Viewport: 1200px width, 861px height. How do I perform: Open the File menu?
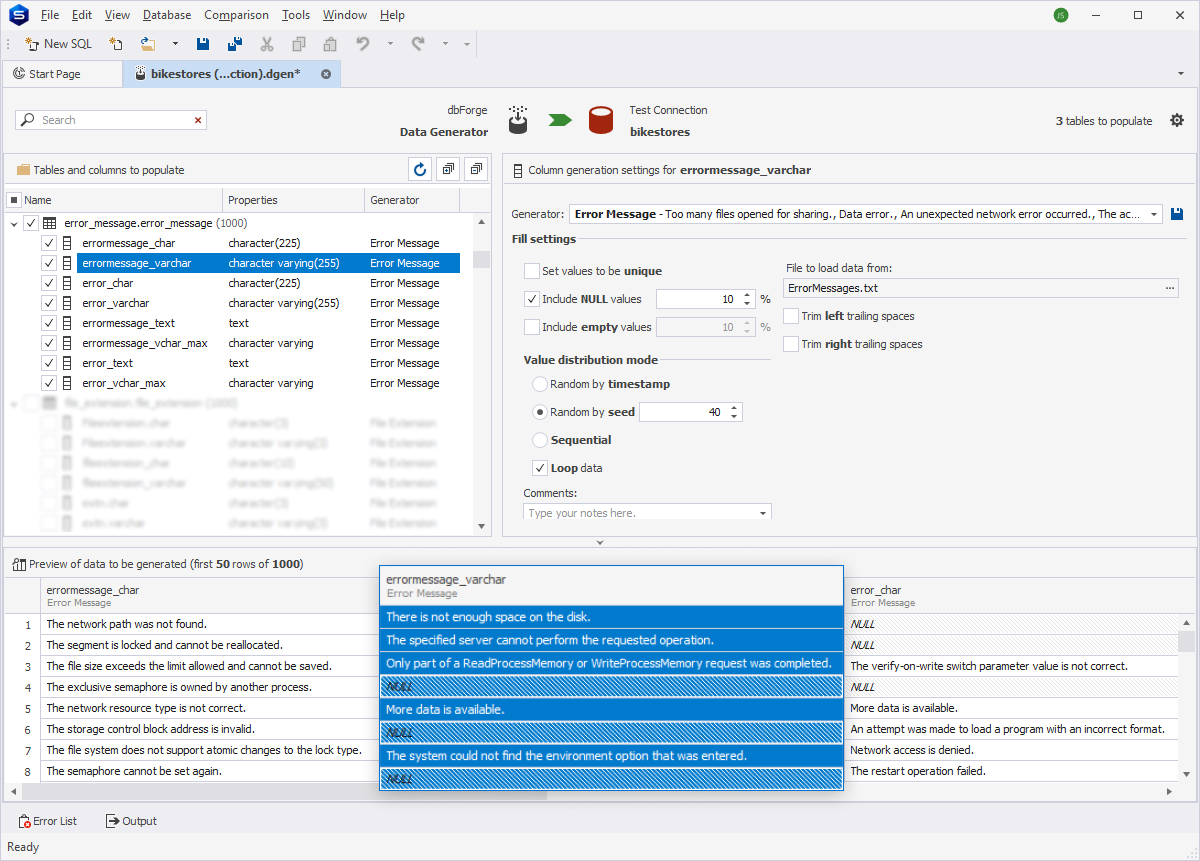pos(50,15)
